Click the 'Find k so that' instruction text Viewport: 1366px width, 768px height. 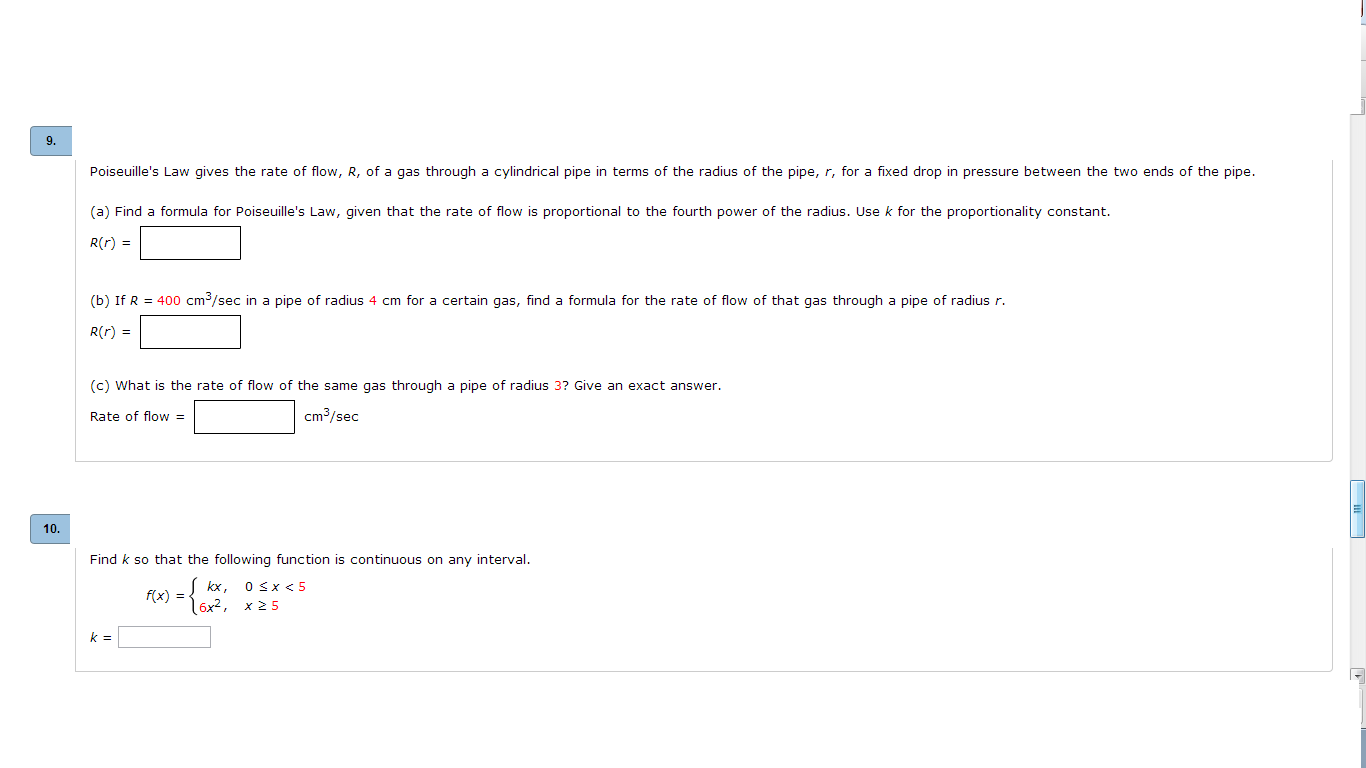pyautogui.click(x=310, y=560)
